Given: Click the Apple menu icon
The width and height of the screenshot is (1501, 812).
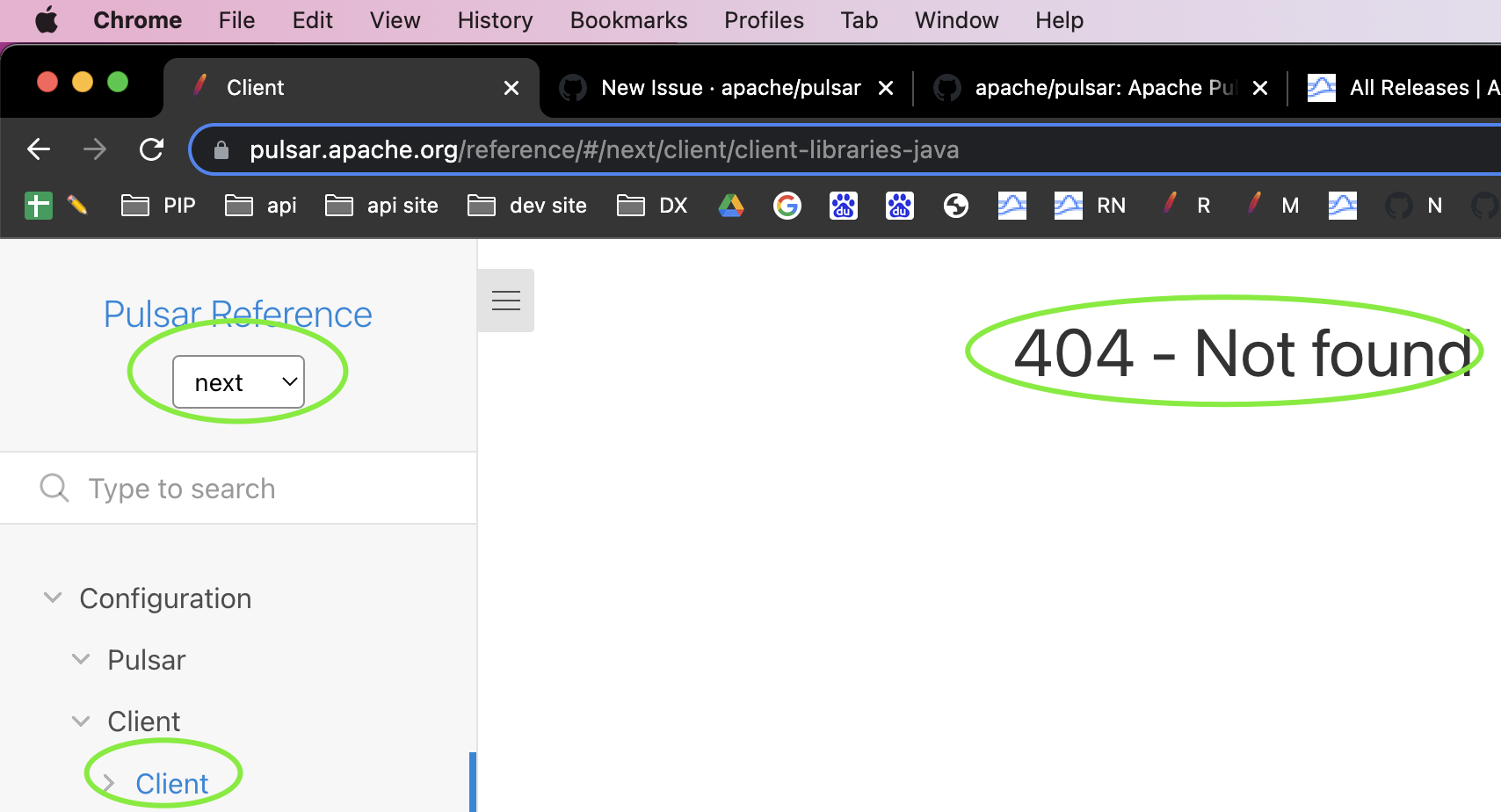Looking at the screenshot, I should 47,20.
